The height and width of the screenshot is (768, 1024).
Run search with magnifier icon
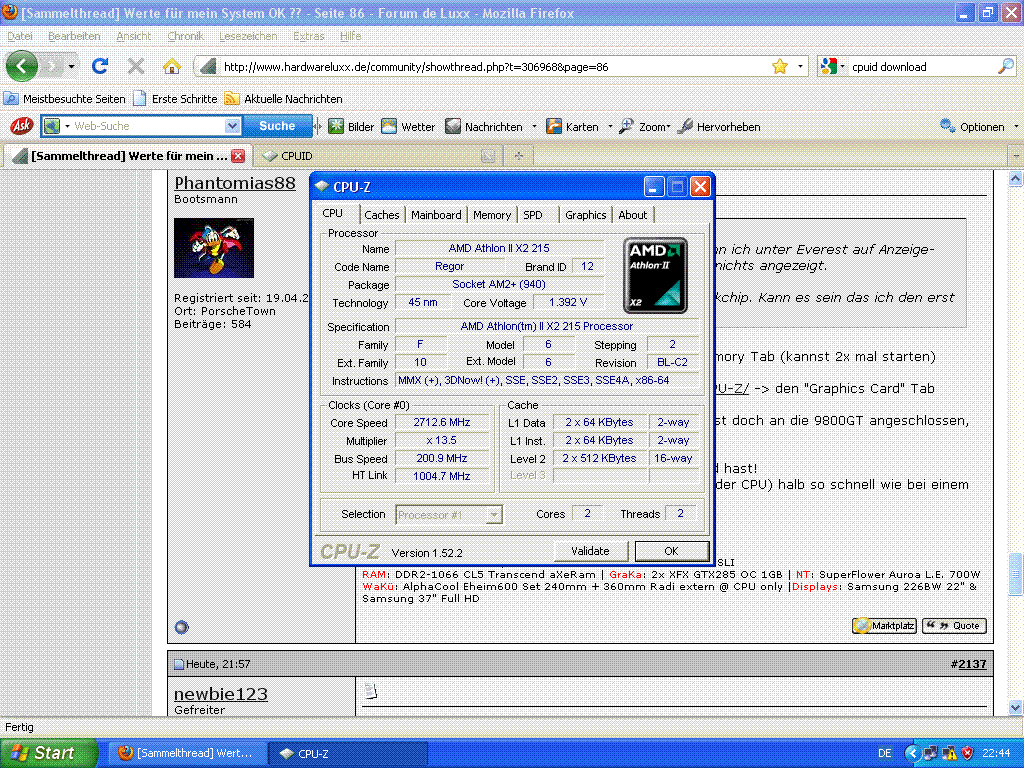coord(1006,66)
